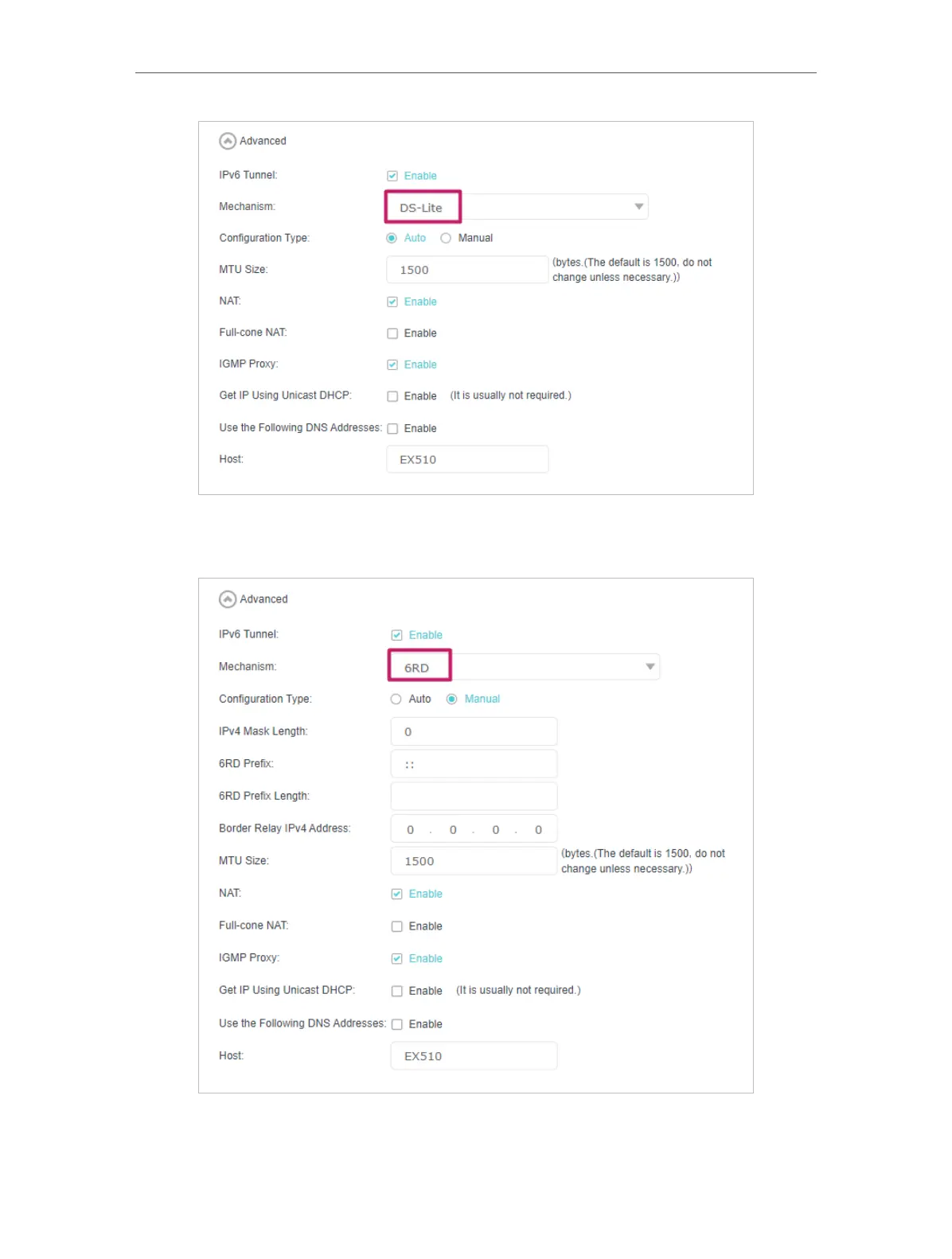The width and height of the screenshot is (952, 1259).
Task: Select Manual configuration type in DS-Lite panel
Action: pos(446,238)
